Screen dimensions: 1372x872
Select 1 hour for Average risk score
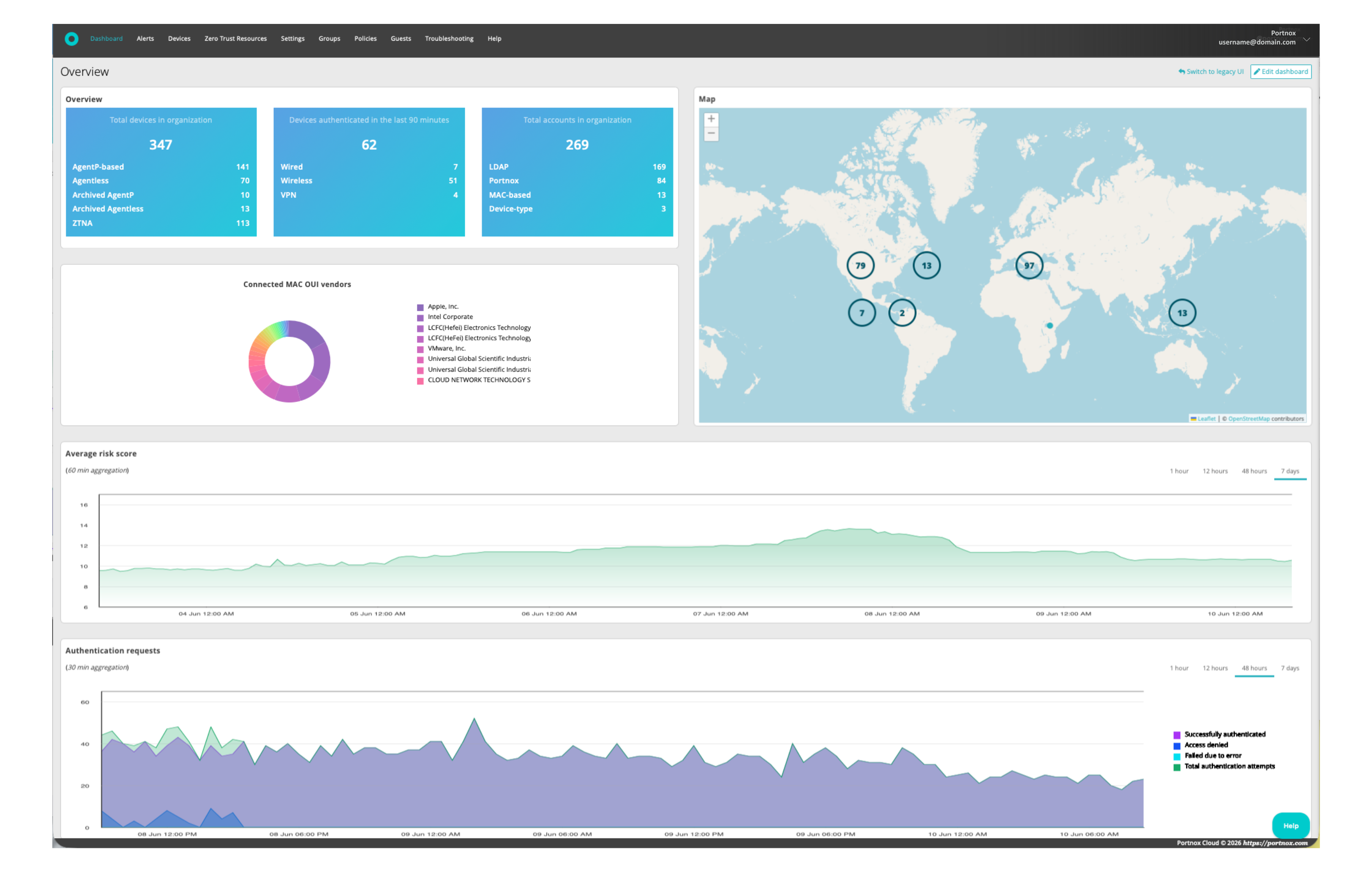[1179, 471]
